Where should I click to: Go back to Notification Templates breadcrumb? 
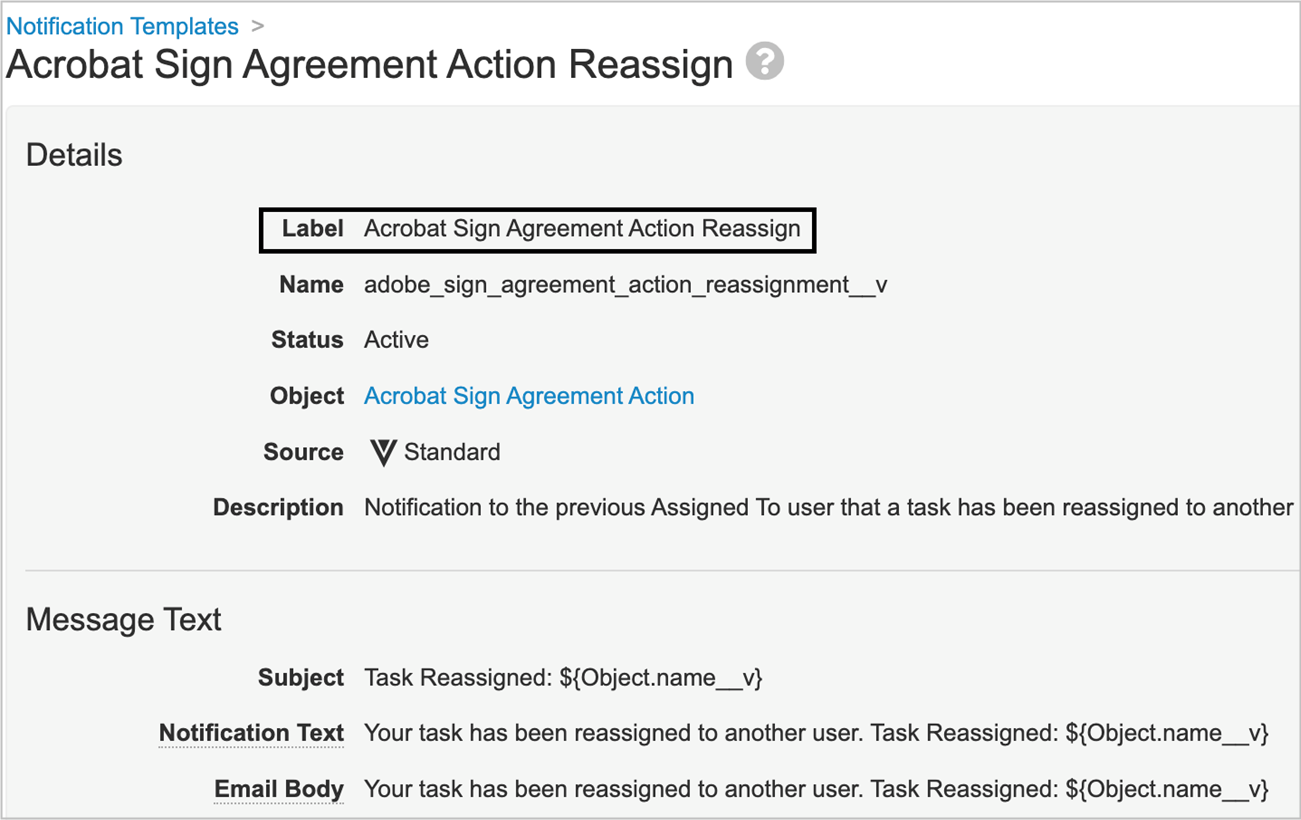point(122,26)
